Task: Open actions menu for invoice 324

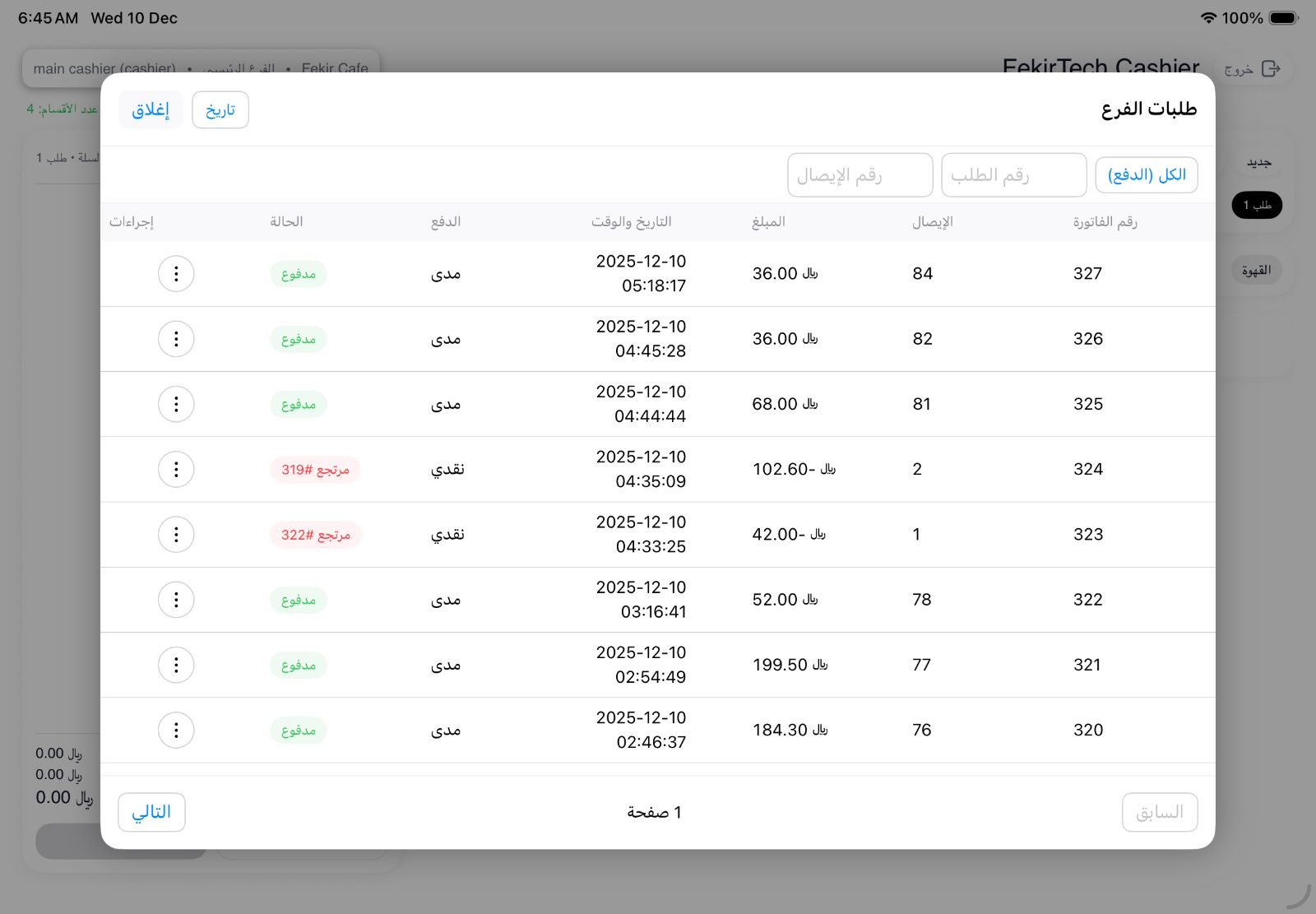Action: pyautogui.click(x=176, y=469)
